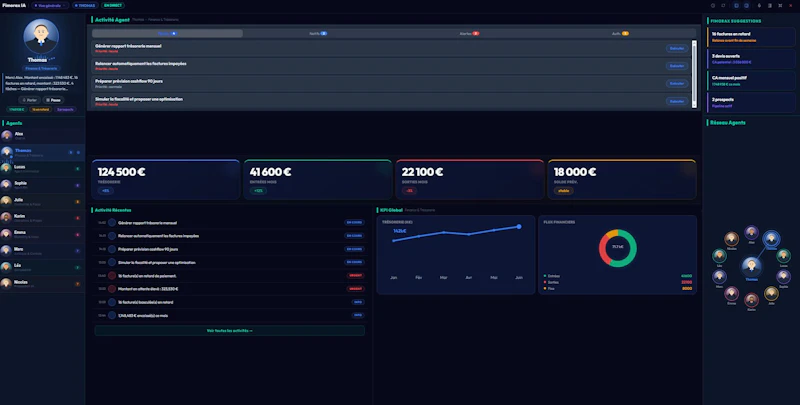Click Exécuter for 'Simuler la fiscalité' task
800x405 pixels.
(x=677, y=102)
